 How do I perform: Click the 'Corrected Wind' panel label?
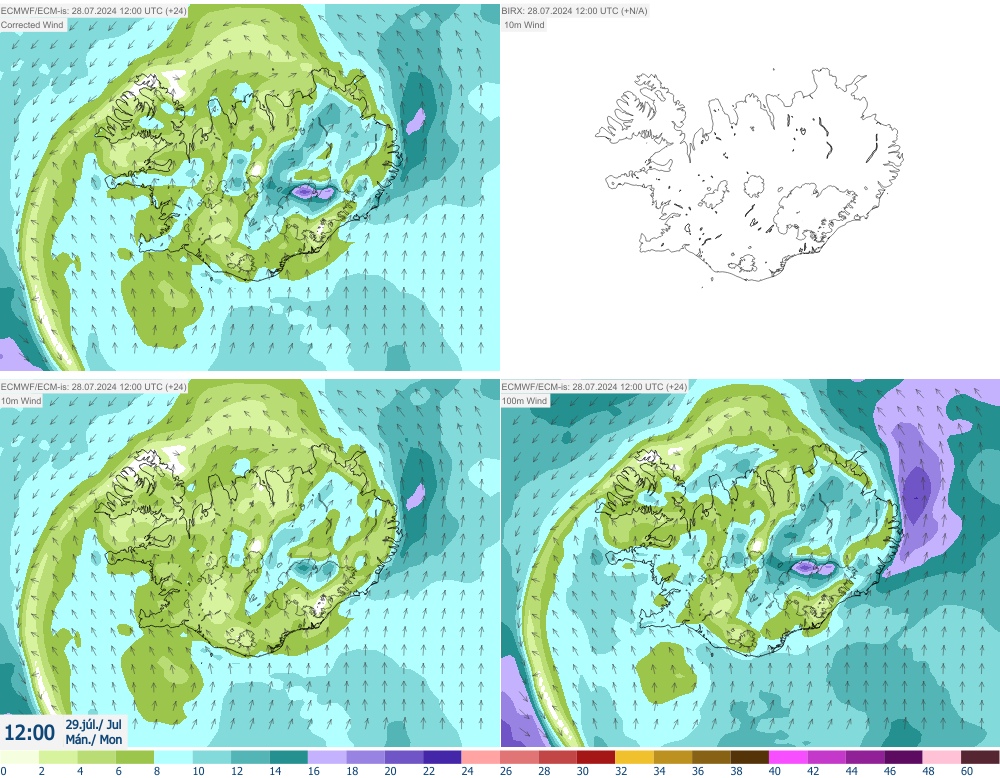(33, 25)
